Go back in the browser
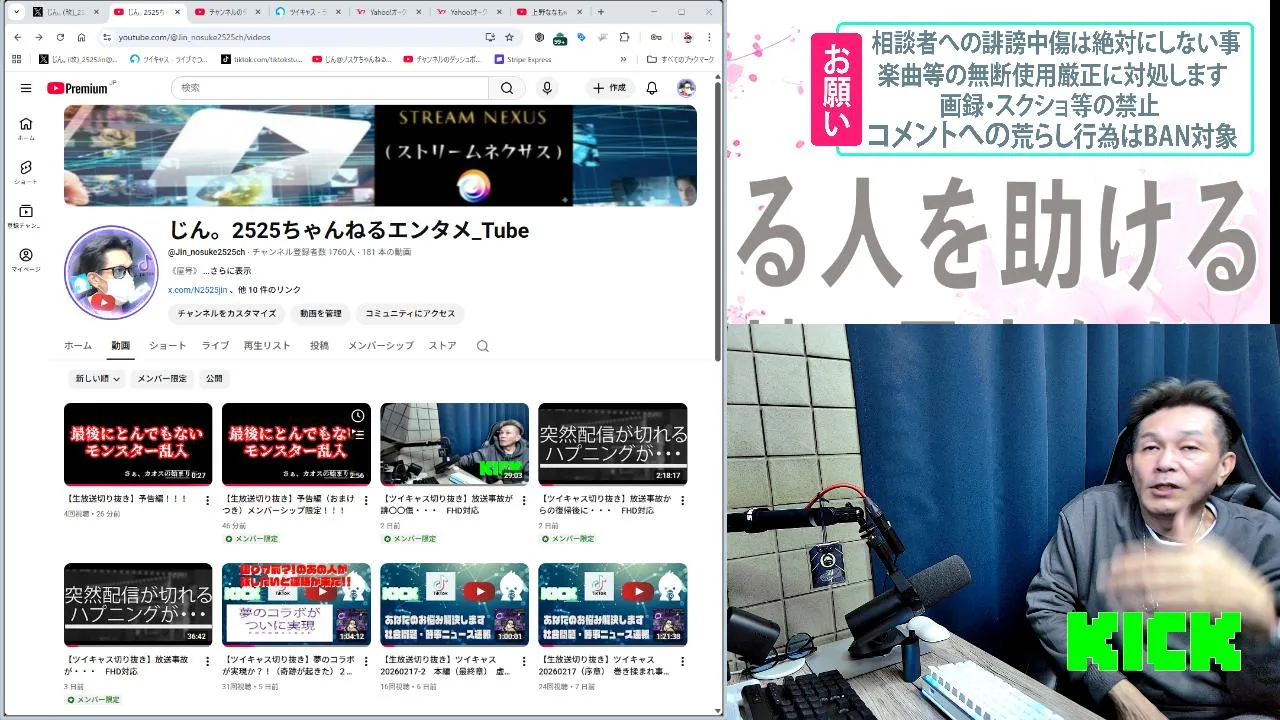The width and height of the screenshot is (1280, 720). [18, 37]
